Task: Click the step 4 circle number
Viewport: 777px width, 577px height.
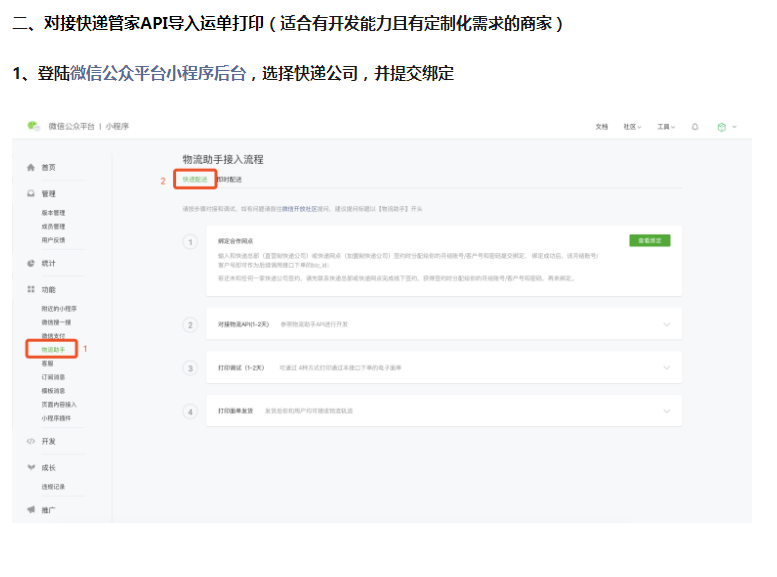Action: [190, 411]
